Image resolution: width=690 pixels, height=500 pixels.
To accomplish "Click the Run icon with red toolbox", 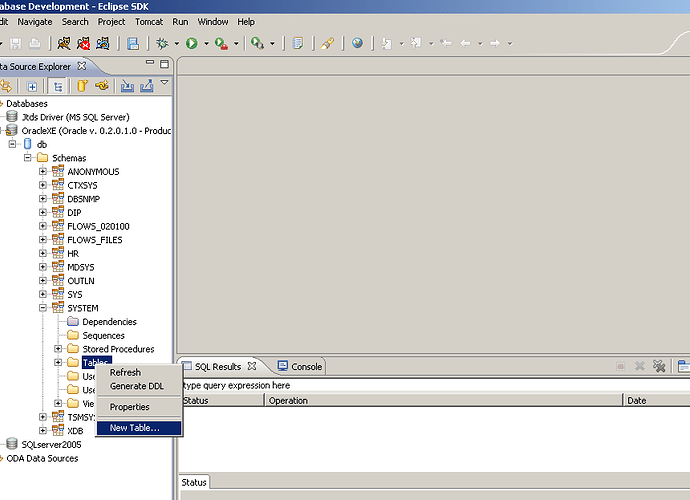I will [221, 43].
